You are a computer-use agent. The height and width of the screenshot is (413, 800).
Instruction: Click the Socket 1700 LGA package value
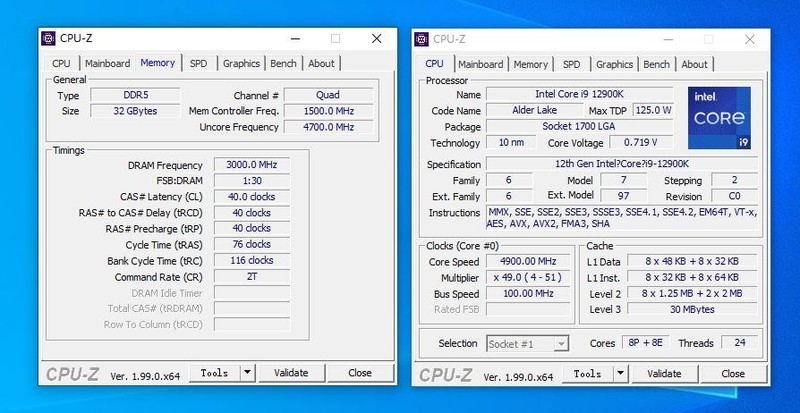pyautogui.click(x=580, y=126)
